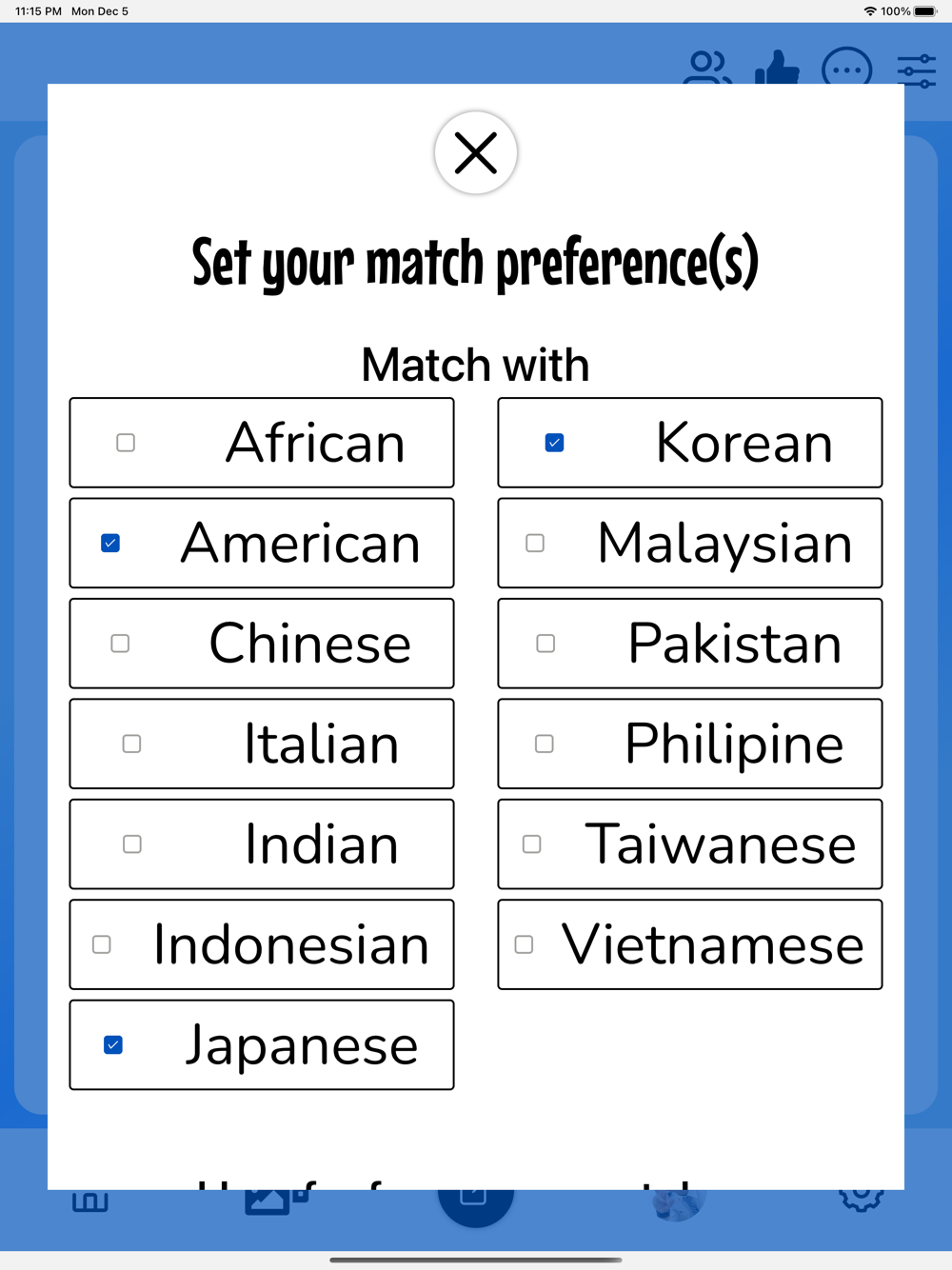Open the friends icon in top bar
This screenshot has height=1270, width=952.
(707, 68)
